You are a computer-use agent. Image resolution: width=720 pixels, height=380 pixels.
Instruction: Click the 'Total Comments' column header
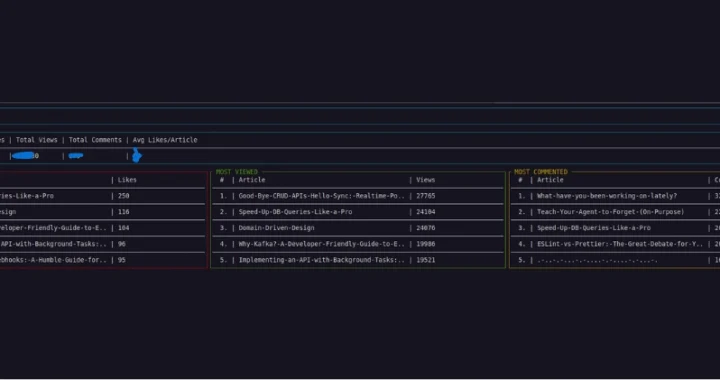pos(95,140)
